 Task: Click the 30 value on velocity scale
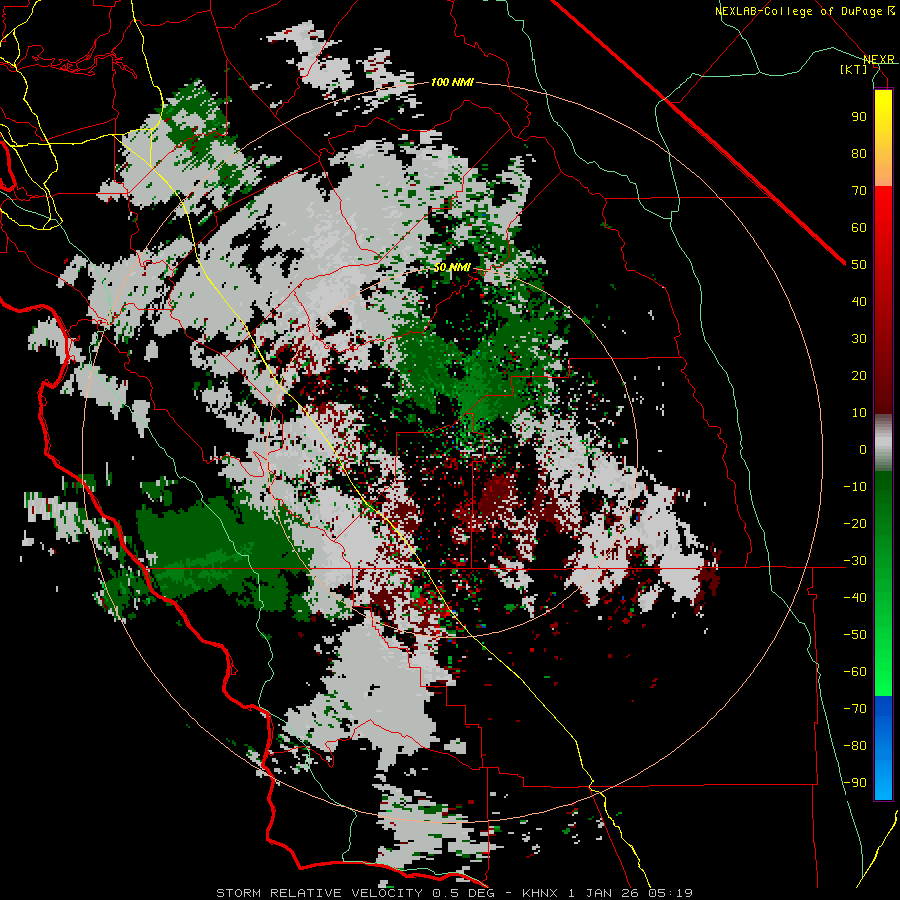click(x=859, y=339)
